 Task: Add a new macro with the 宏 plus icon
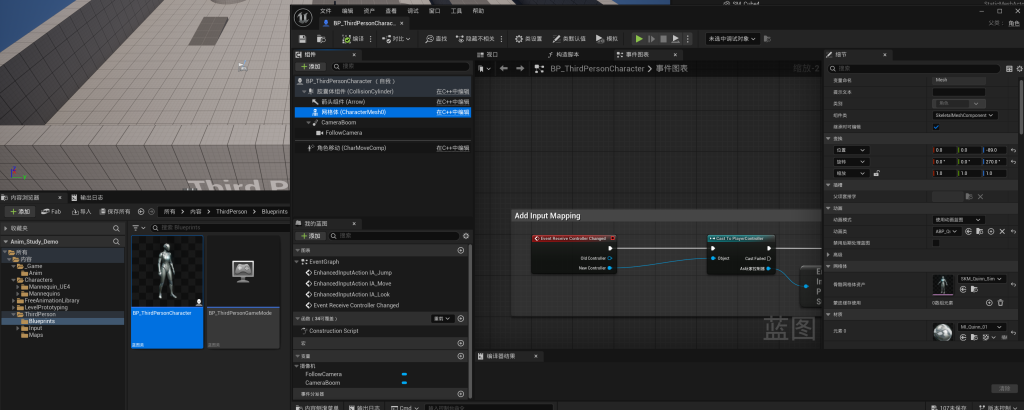[x=460, y=343]
